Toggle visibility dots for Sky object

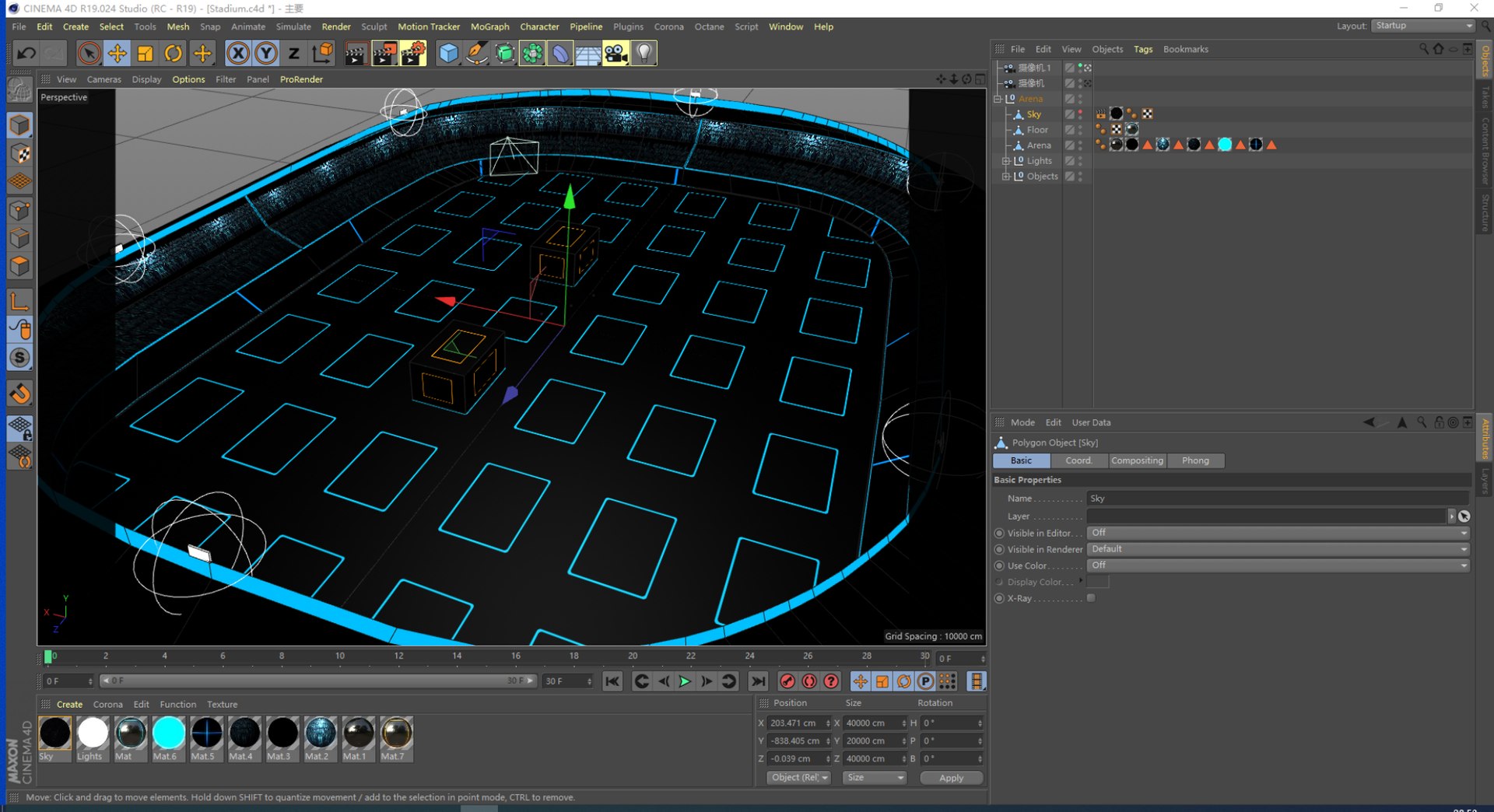pos(1080,114)
